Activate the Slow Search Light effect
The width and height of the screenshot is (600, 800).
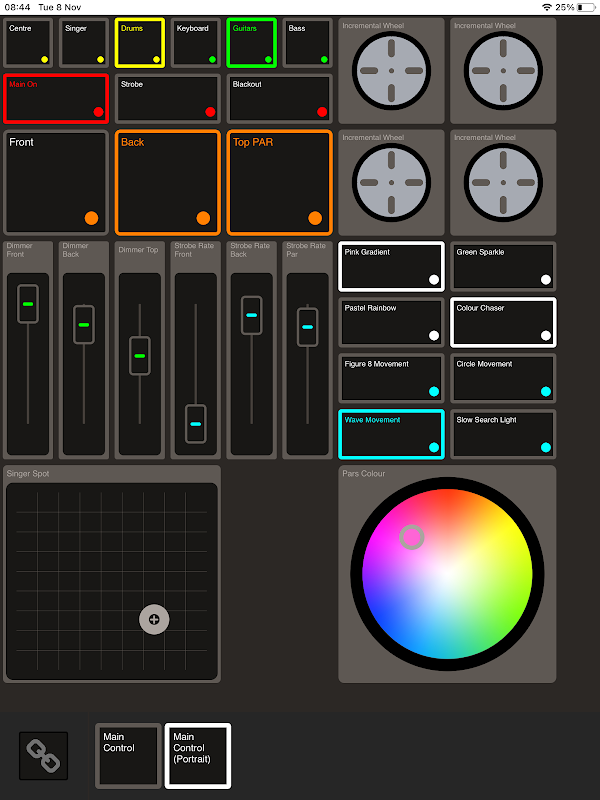(503, 434)
